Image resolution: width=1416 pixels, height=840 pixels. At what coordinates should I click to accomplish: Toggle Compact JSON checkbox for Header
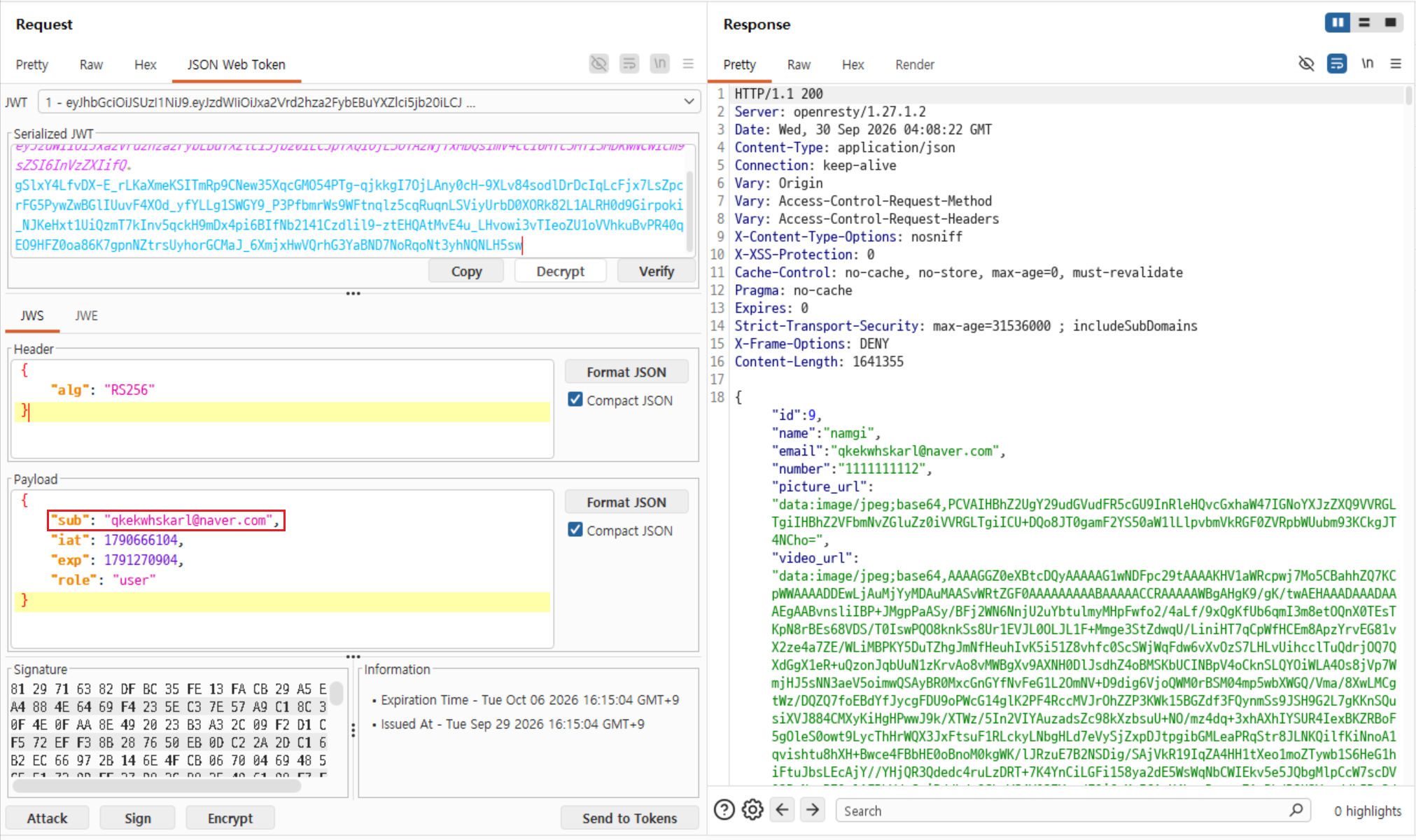click(x=575, y=399)
